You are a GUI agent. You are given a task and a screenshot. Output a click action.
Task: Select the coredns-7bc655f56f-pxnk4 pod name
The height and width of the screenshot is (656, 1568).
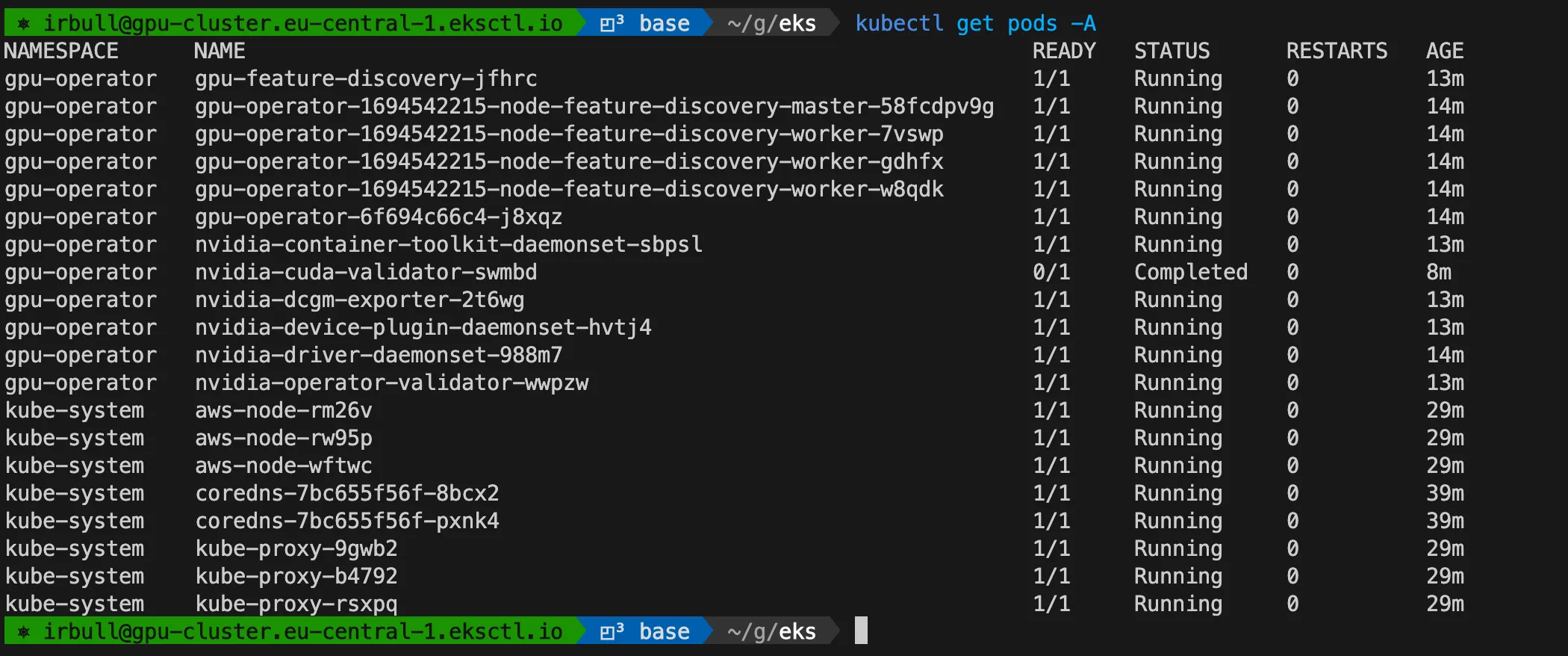pyautogui.click(x=347, y=521)
